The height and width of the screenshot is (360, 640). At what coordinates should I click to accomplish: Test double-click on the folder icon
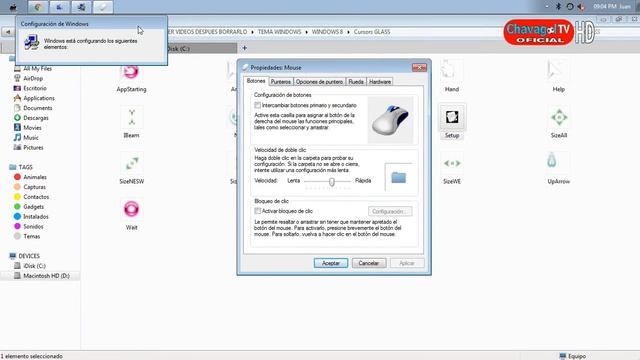tap(398, 177)
